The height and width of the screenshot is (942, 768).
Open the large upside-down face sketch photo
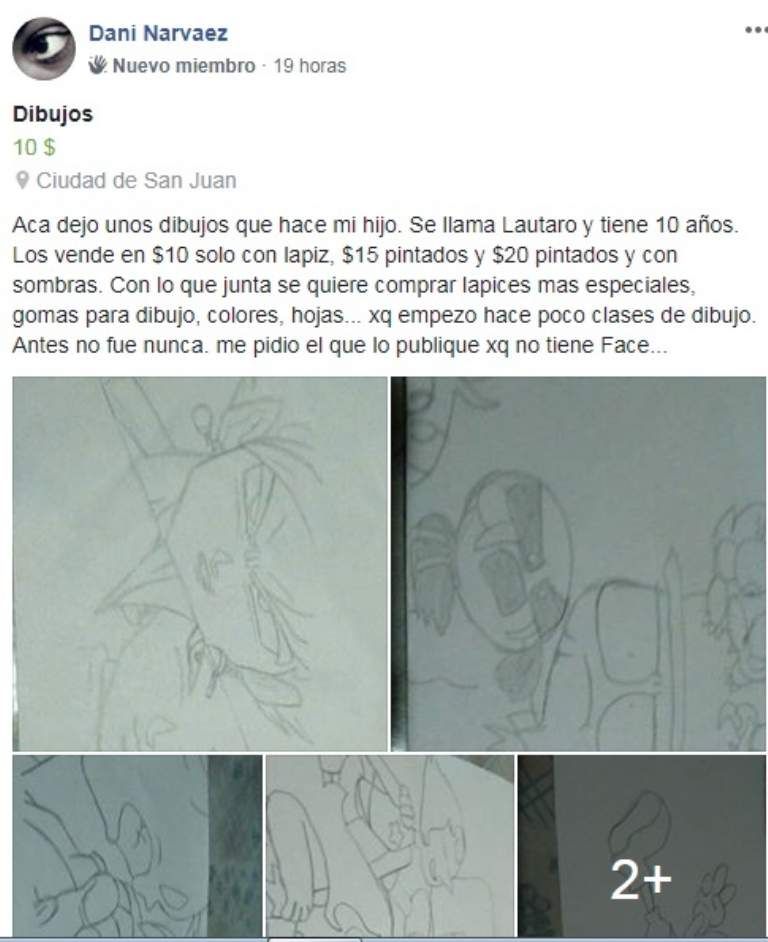pyautogui.click(x=200, y=564)
